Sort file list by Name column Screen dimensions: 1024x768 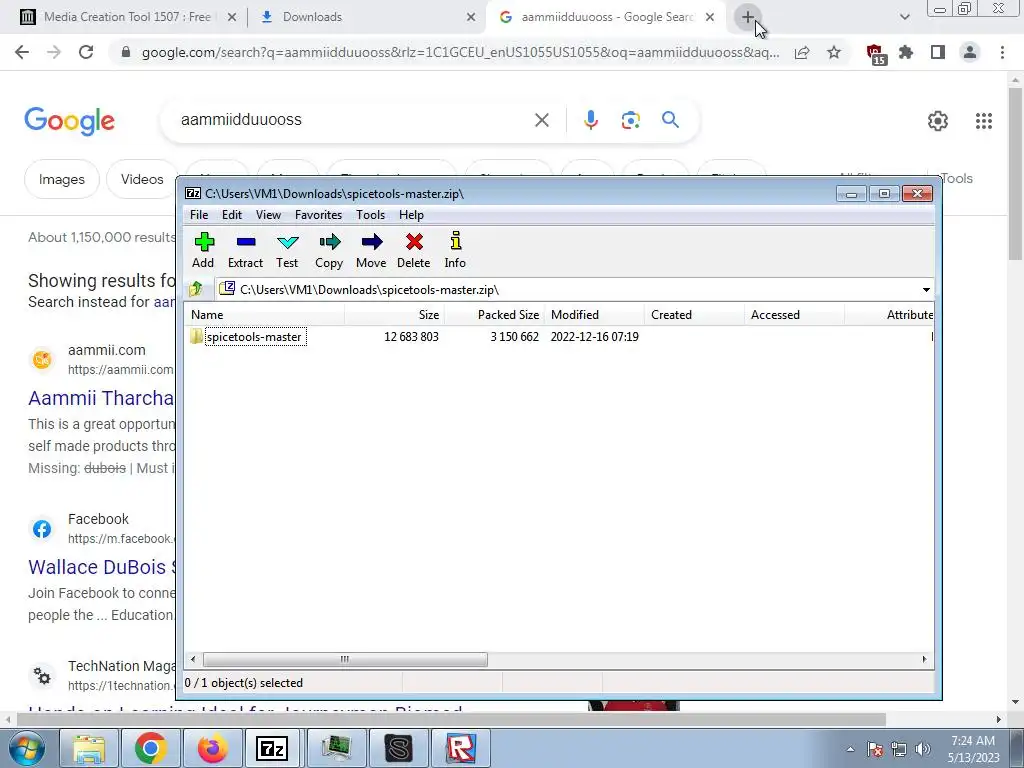(x=264, y=315)
